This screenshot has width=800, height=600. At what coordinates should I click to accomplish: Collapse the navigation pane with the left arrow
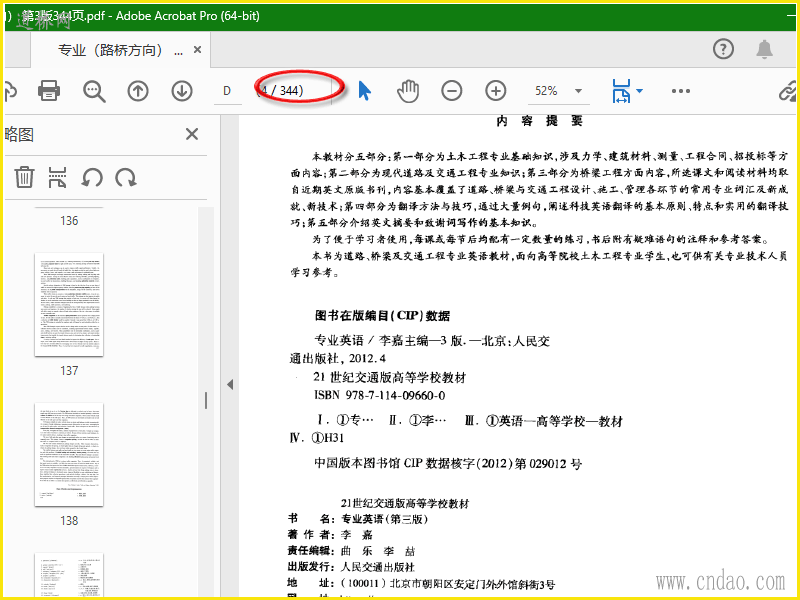[230, 384]
